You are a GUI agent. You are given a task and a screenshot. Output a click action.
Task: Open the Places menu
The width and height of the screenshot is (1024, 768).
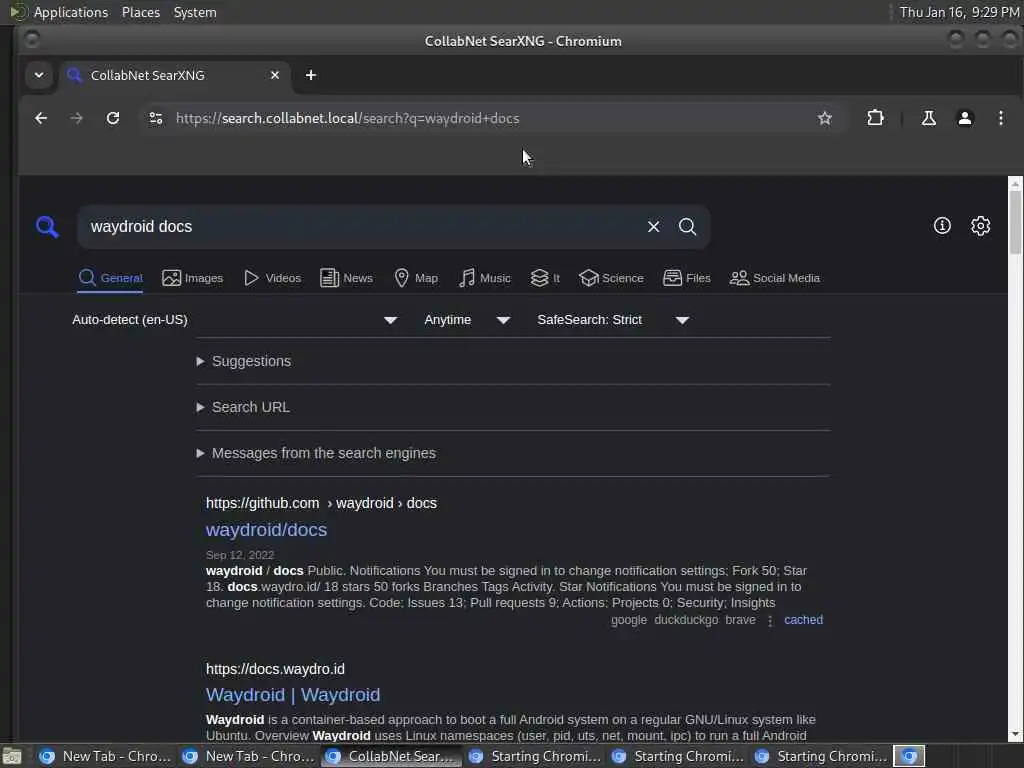141,12
